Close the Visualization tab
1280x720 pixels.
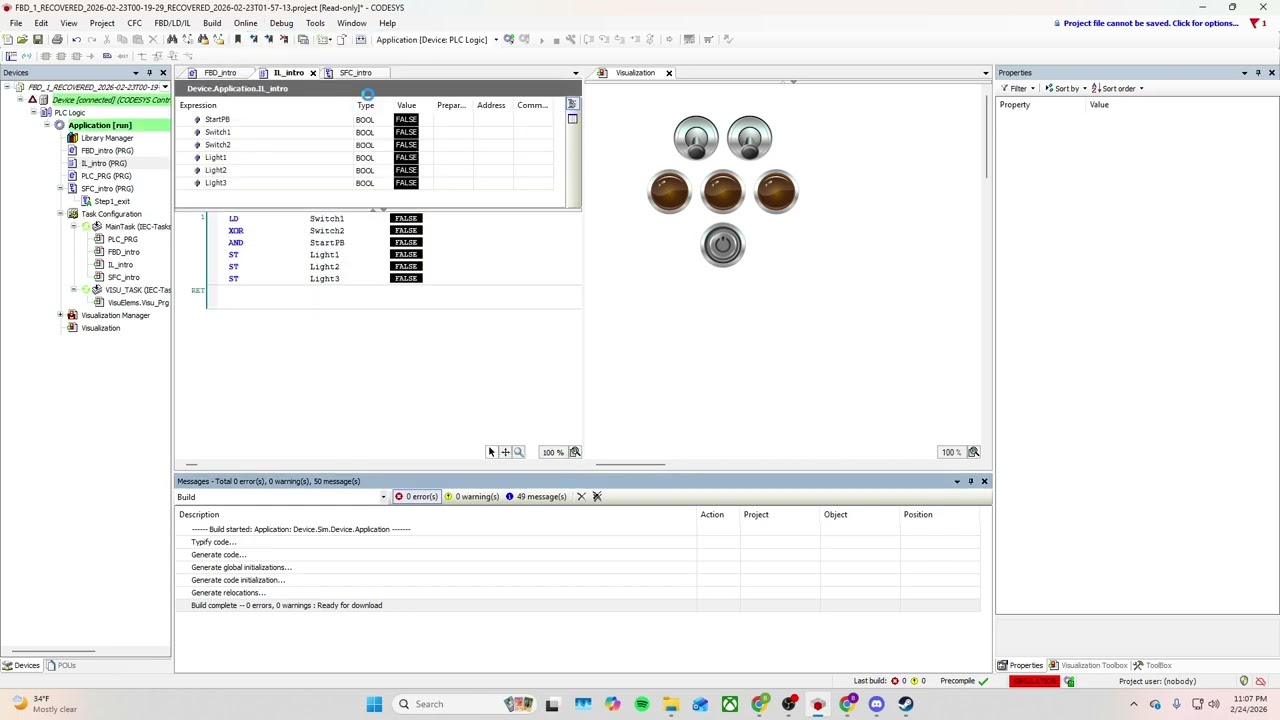point(669,73)
